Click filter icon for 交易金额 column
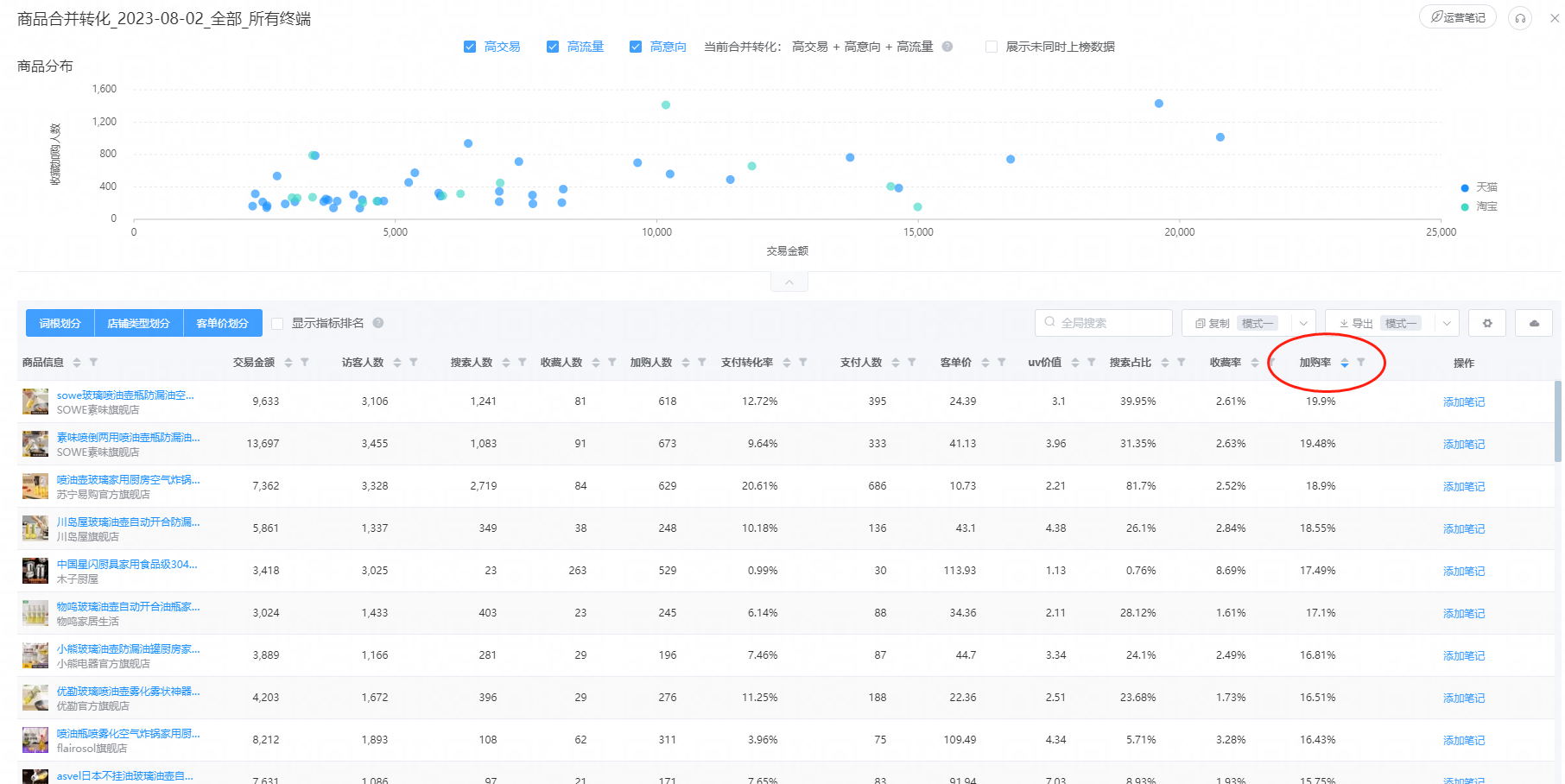 pos(305,363)
